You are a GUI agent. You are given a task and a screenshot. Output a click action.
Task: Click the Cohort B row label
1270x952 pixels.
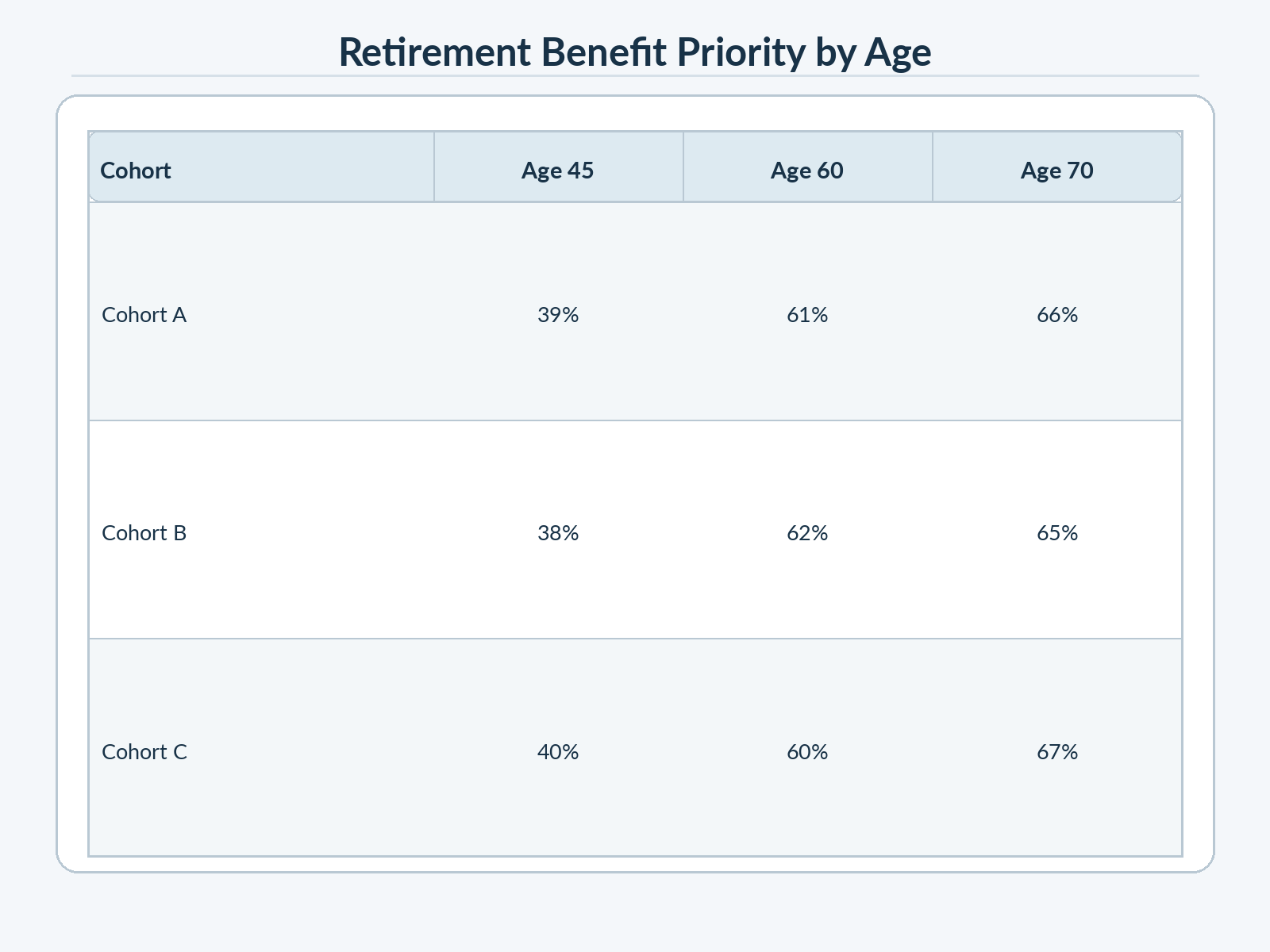tap(144, 533)
